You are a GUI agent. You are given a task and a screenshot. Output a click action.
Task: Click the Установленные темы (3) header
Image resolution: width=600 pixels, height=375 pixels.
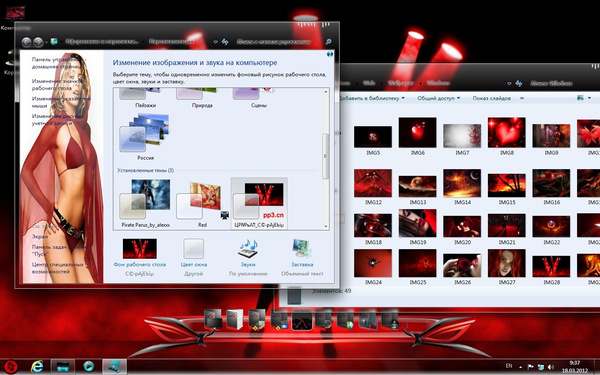point(145,170)
